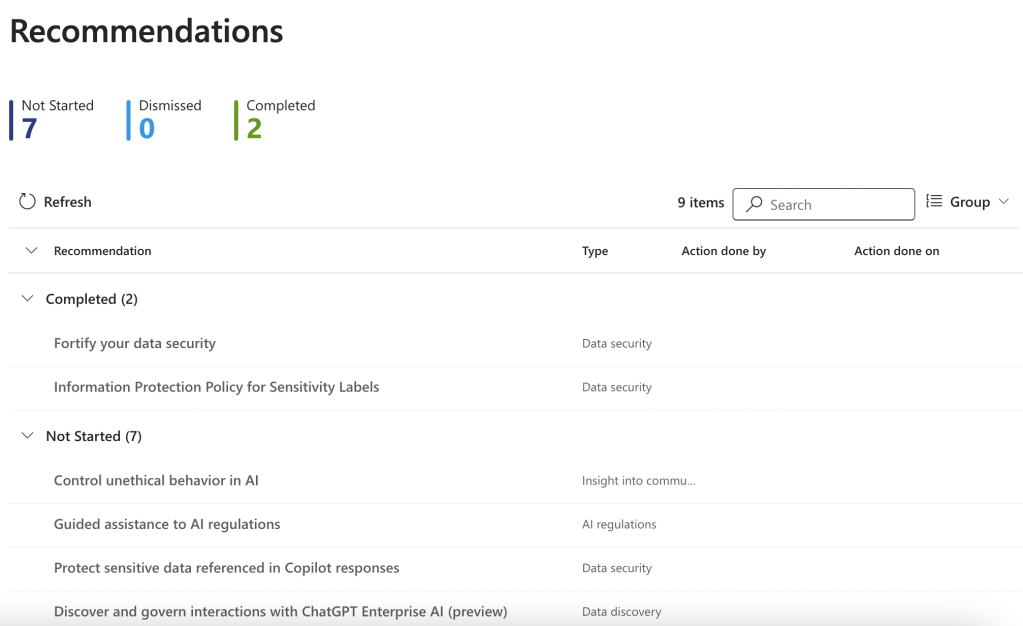
Task: Open the Group dropdown chevron
Action: [1004, 202]
